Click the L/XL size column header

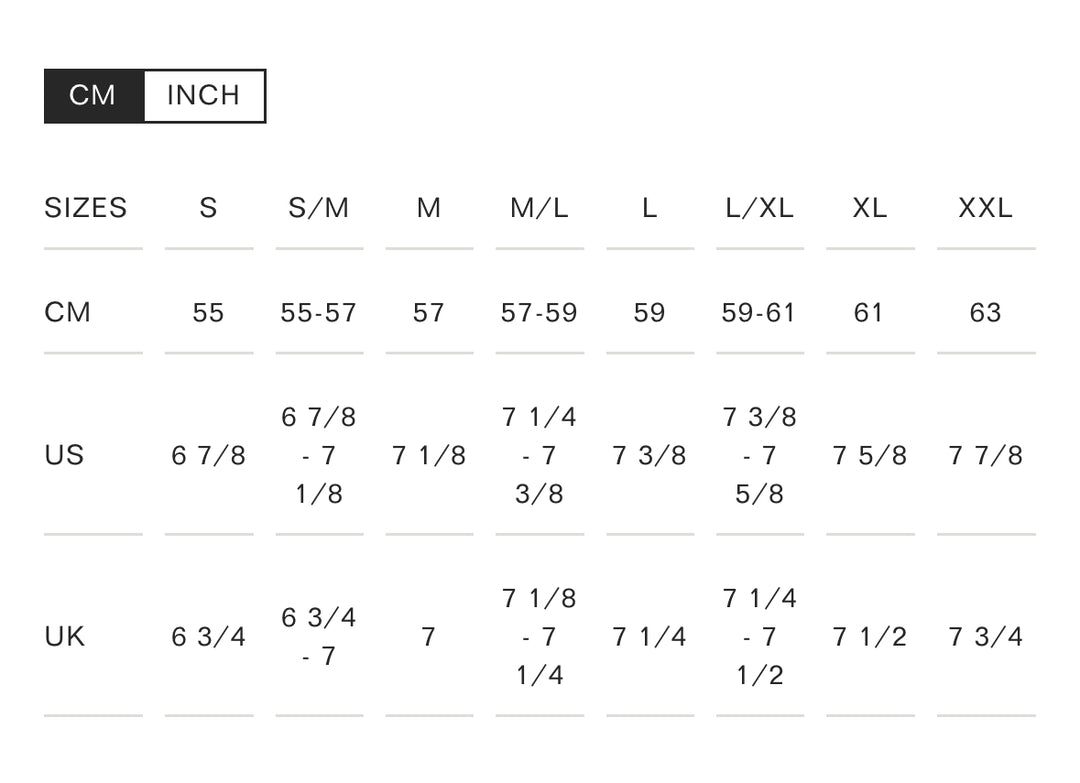pyautogui.click(x=760, y=208)
